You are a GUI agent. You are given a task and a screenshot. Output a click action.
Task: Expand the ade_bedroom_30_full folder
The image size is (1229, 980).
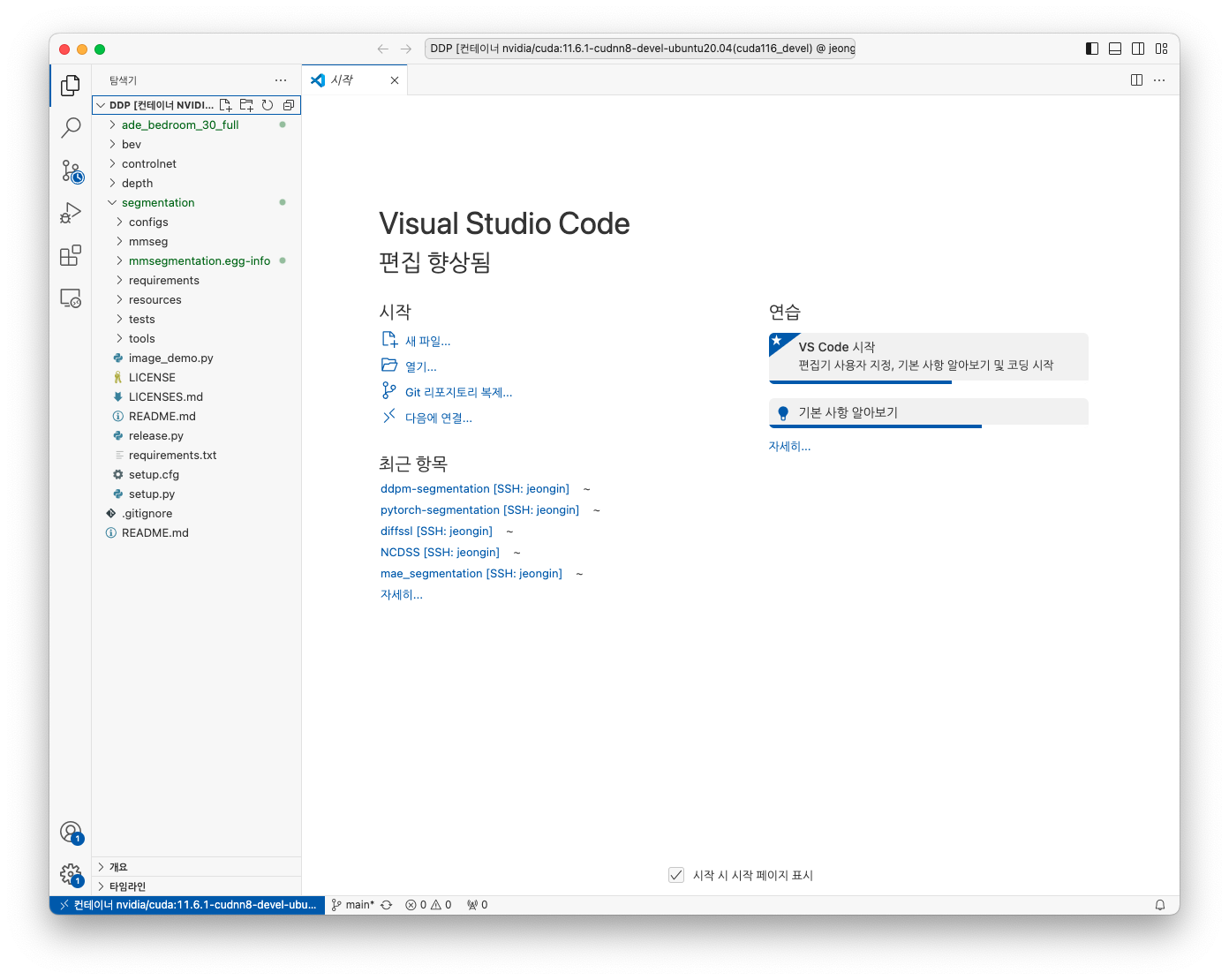pos(196,124)
